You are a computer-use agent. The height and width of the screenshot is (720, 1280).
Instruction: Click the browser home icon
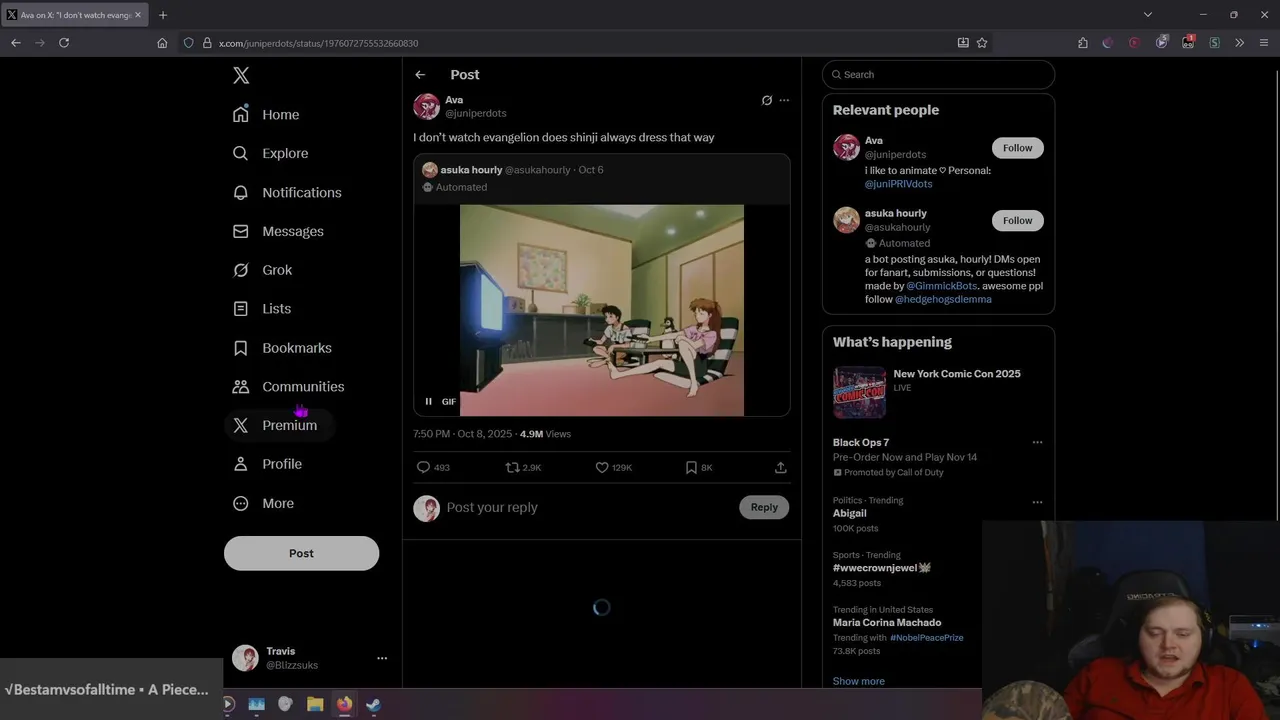coord(162,43)
